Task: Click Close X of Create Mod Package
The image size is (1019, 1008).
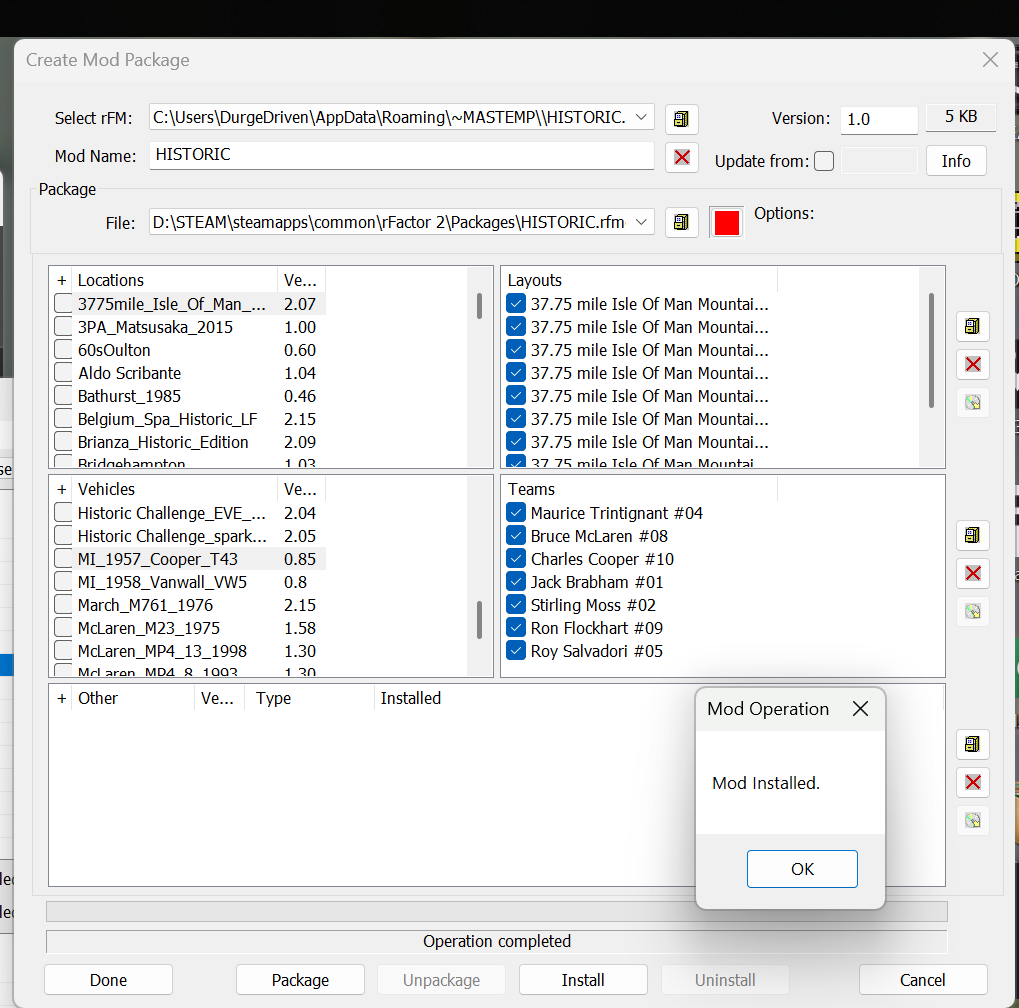Action: pyautogui.click(x=990, y=60)
